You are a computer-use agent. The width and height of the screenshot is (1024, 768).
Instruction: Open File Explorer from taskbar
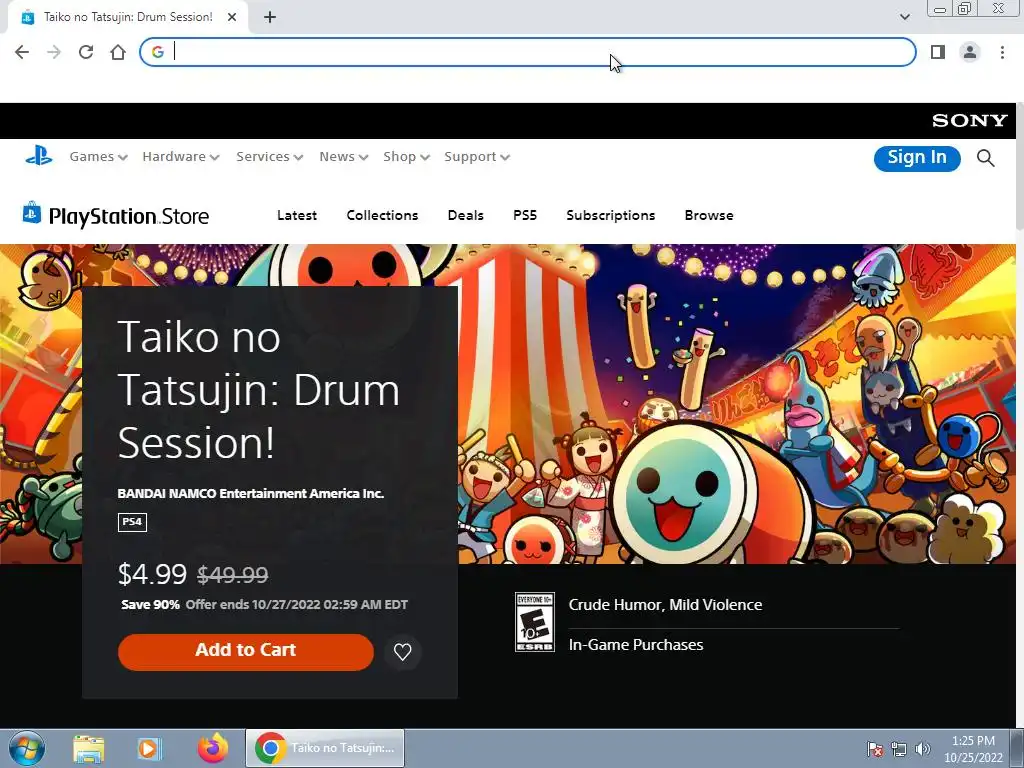[88, 748]
